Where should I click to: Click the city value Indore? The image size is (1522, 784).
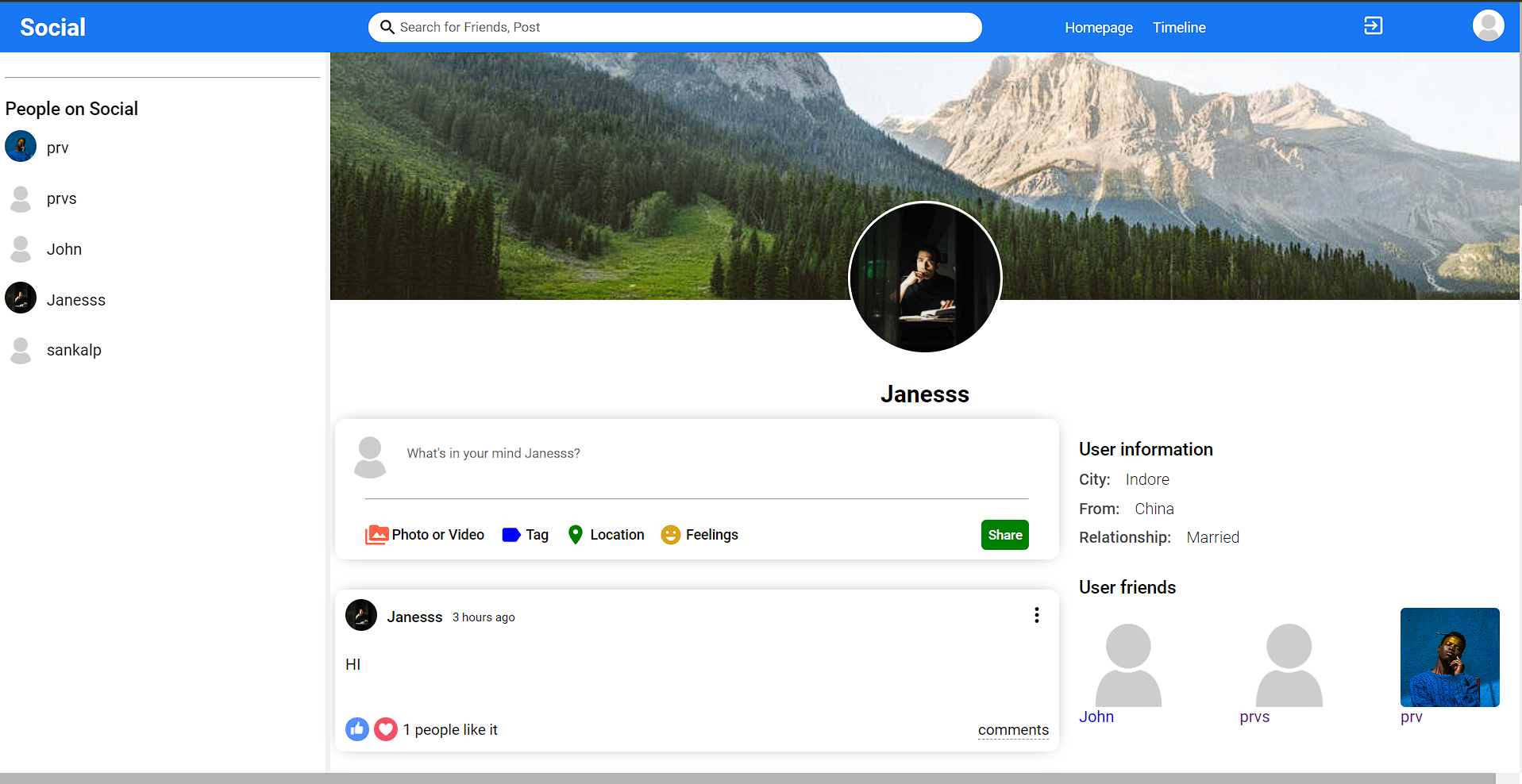[x=1147, y=479]
